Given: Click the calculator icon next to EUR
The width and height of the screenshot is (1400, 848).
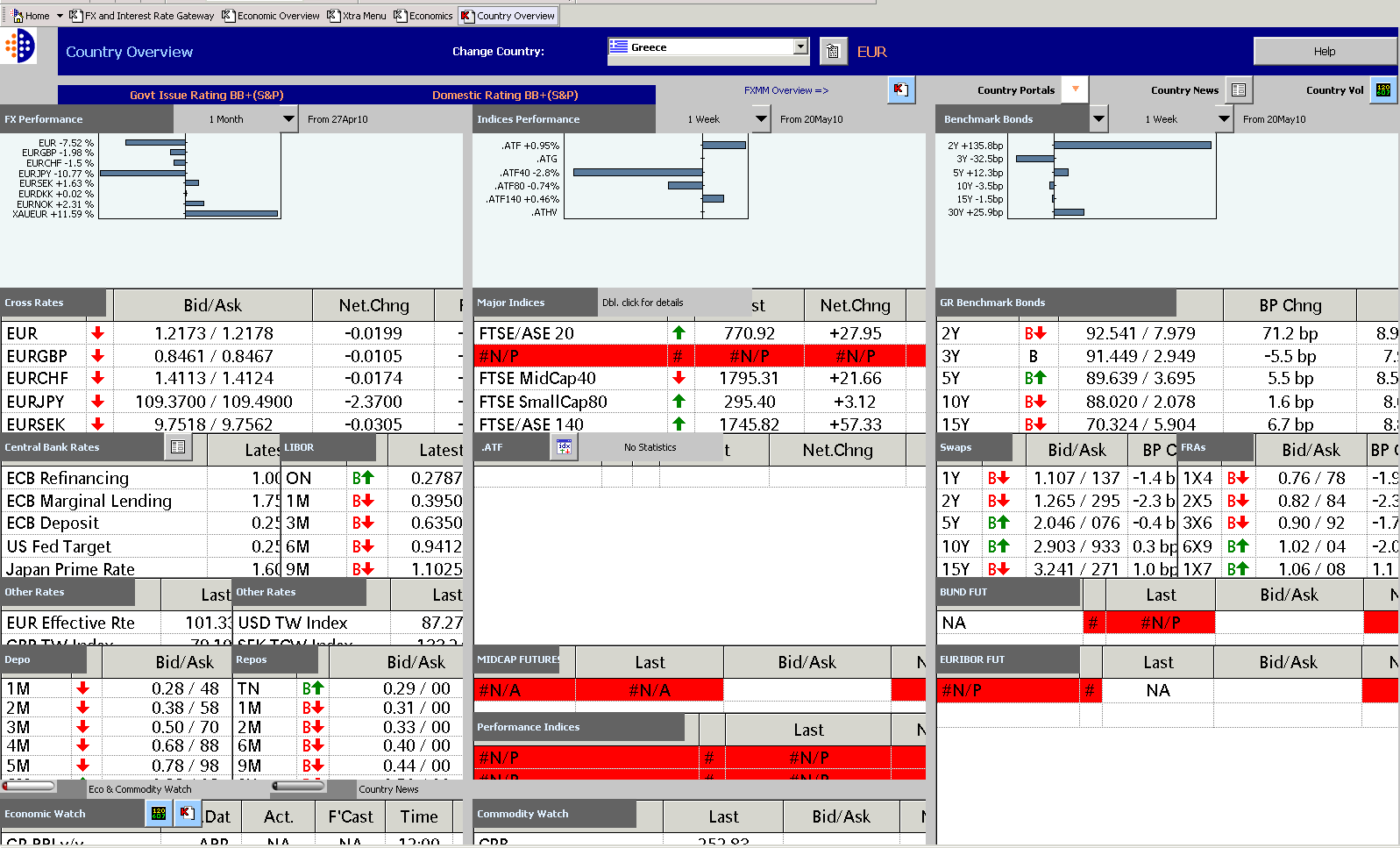Looking at the screenshot, I should click(833, 52).
